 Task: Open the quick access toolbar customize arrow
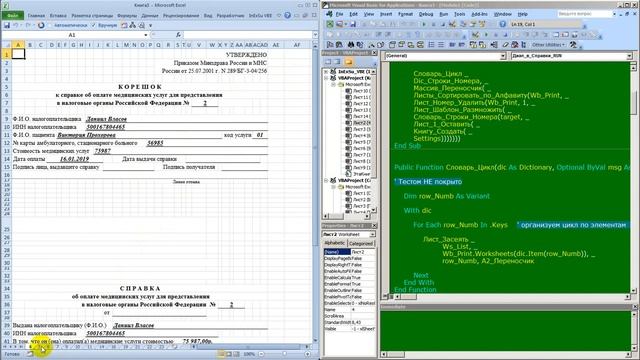tap(151, 25)
